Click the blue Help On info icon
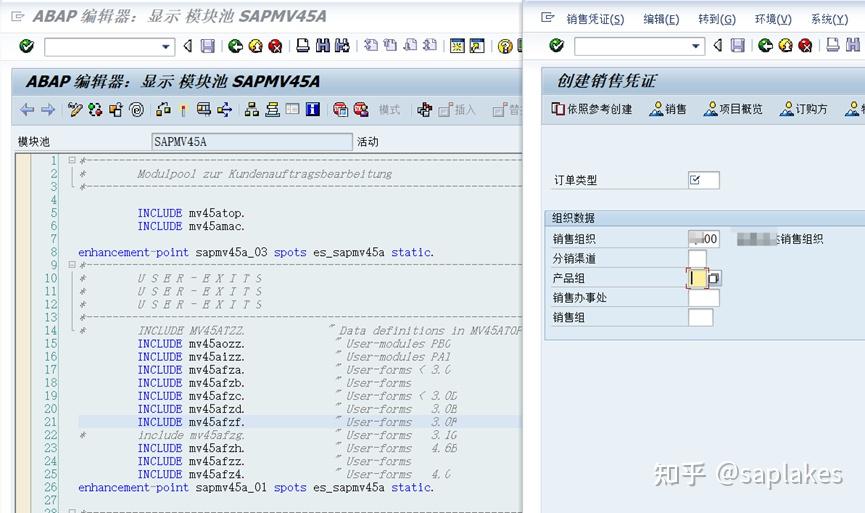 (x=313, y=109)
